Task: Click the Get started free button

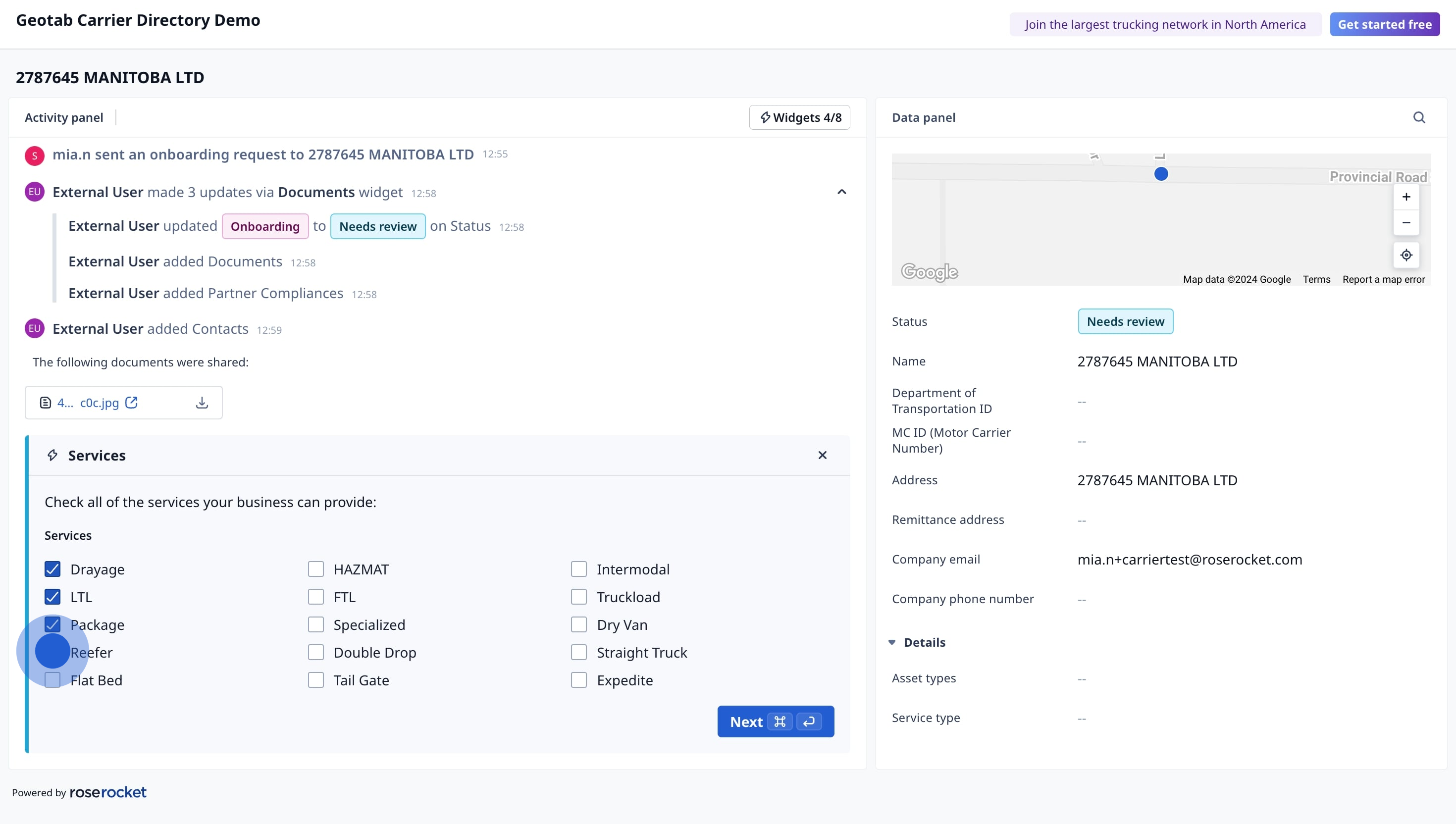Action: pos(1384,24)
